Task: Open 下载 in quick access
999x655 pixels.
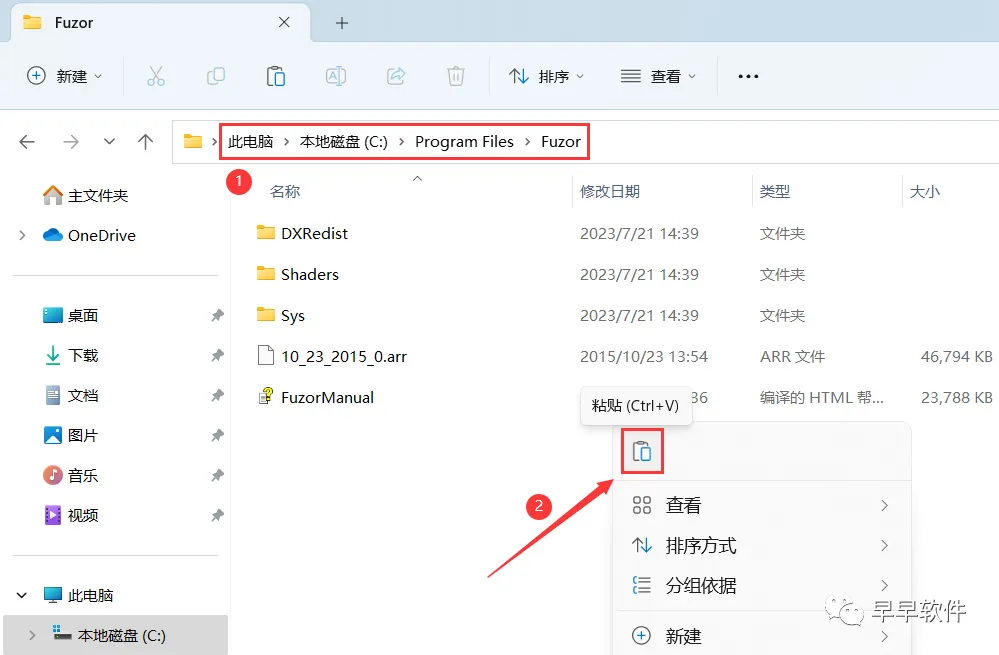Action: pos(71,355)
